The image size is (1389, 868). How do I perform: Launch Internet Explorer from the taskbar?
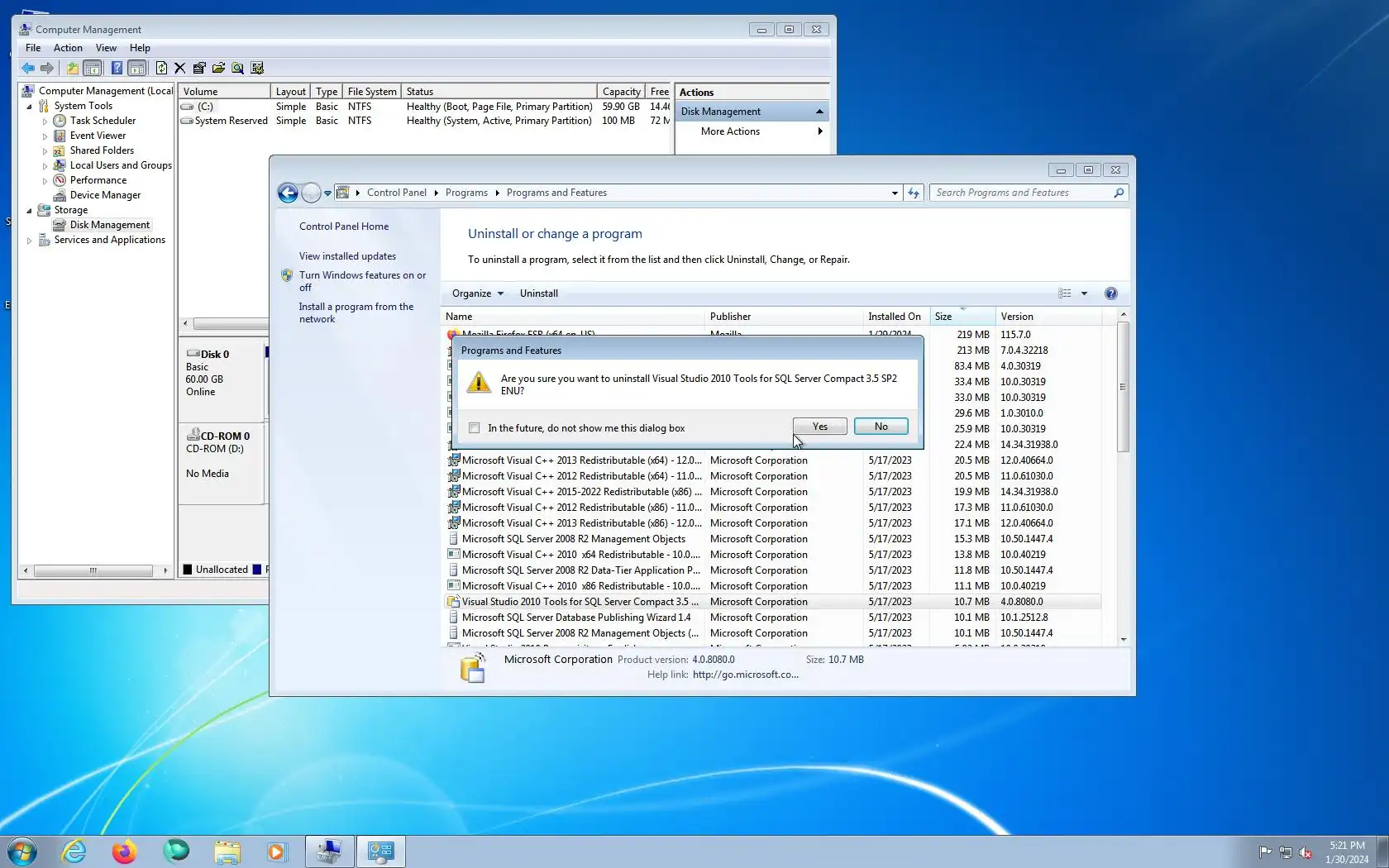point(74,851)
